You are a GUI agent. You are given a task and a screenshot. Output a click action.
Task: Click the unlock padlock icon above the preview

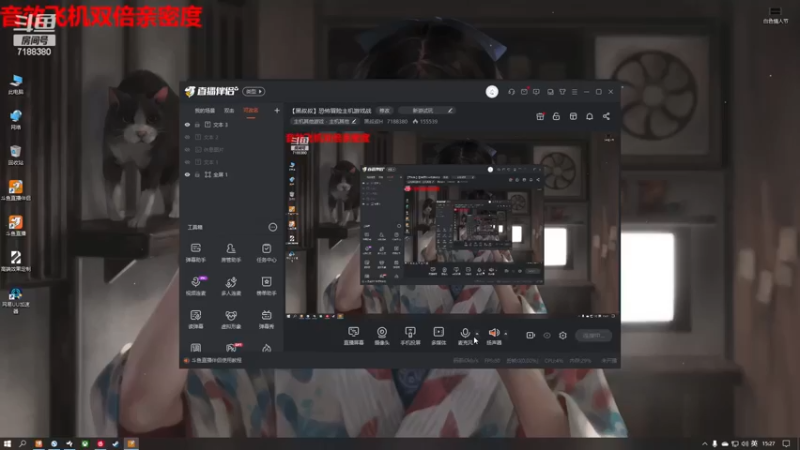pos(556,116)
